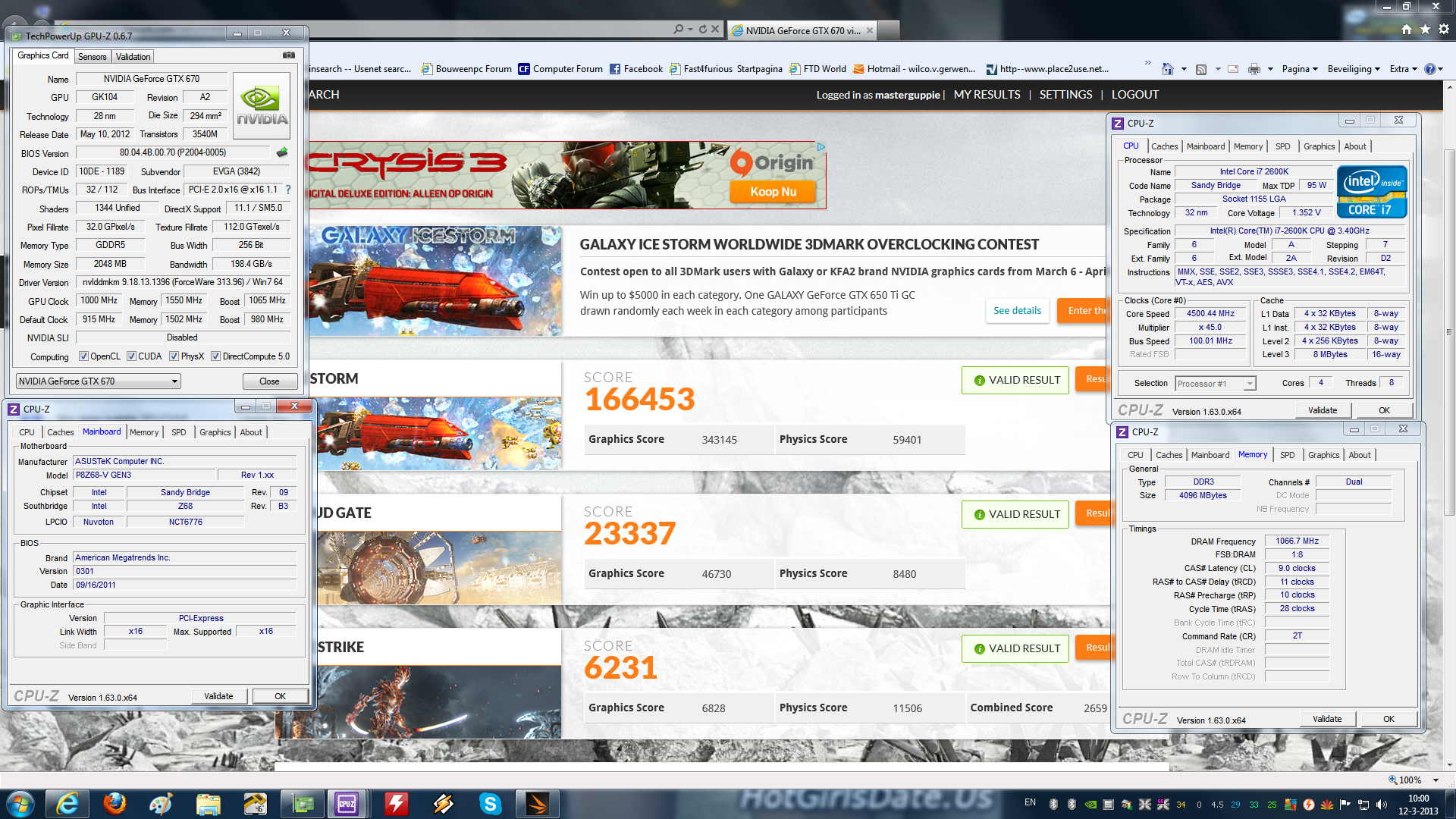The width and height of the screenshot is (1456, 819).
Task: Open Facebook favorites bar link
Action: tap(636, 69)
